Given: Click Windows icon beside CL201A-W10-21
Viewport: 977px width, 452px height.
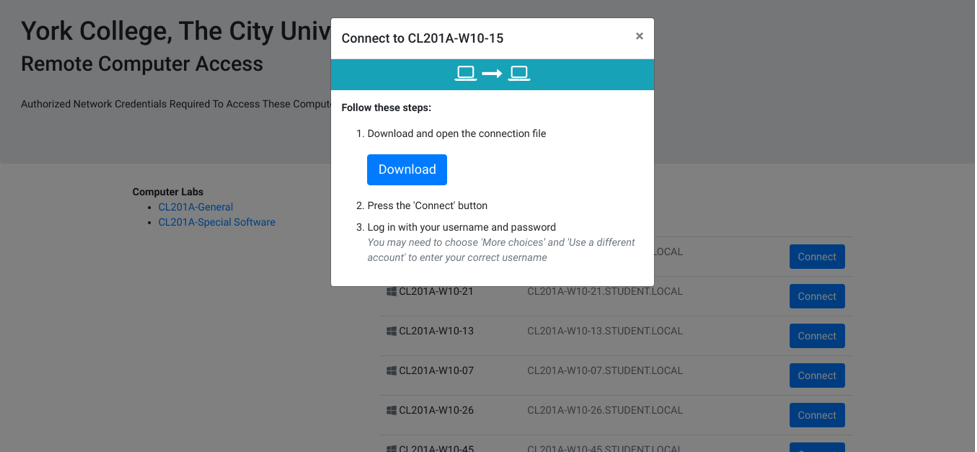Looking at the screenshot, I should (391, 291).
